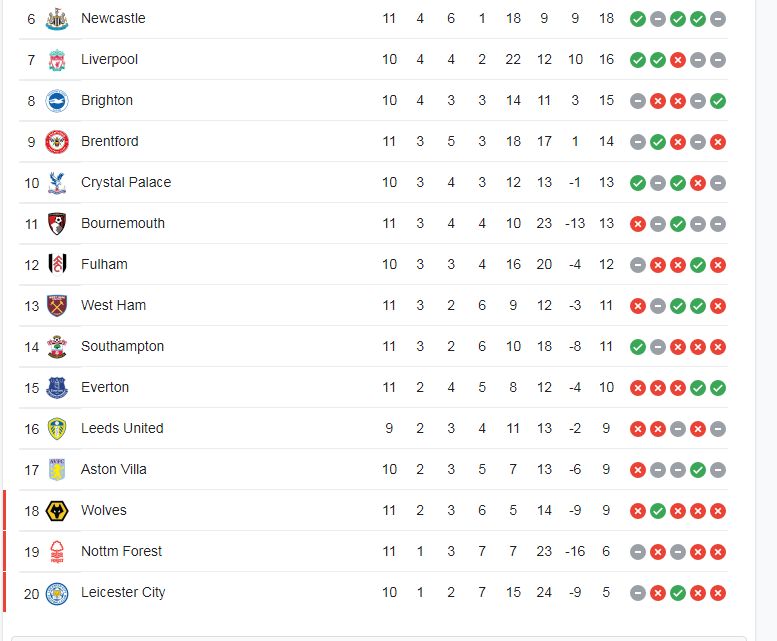Viewport: 777px width, 641px height.
Task: Click the Southampton club badge
Action: point(57,346)
